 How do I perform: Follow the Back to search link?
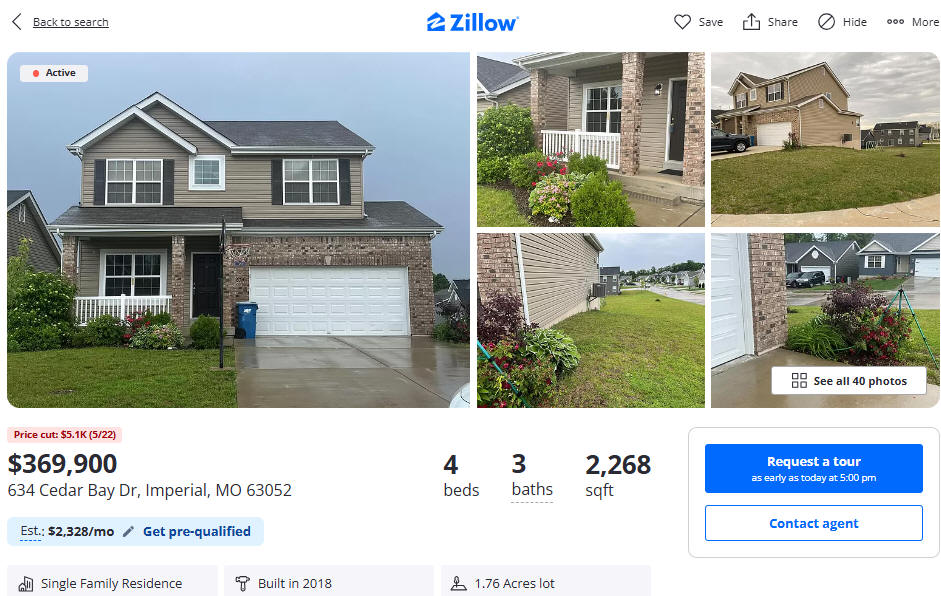click(x=71, y=22)
